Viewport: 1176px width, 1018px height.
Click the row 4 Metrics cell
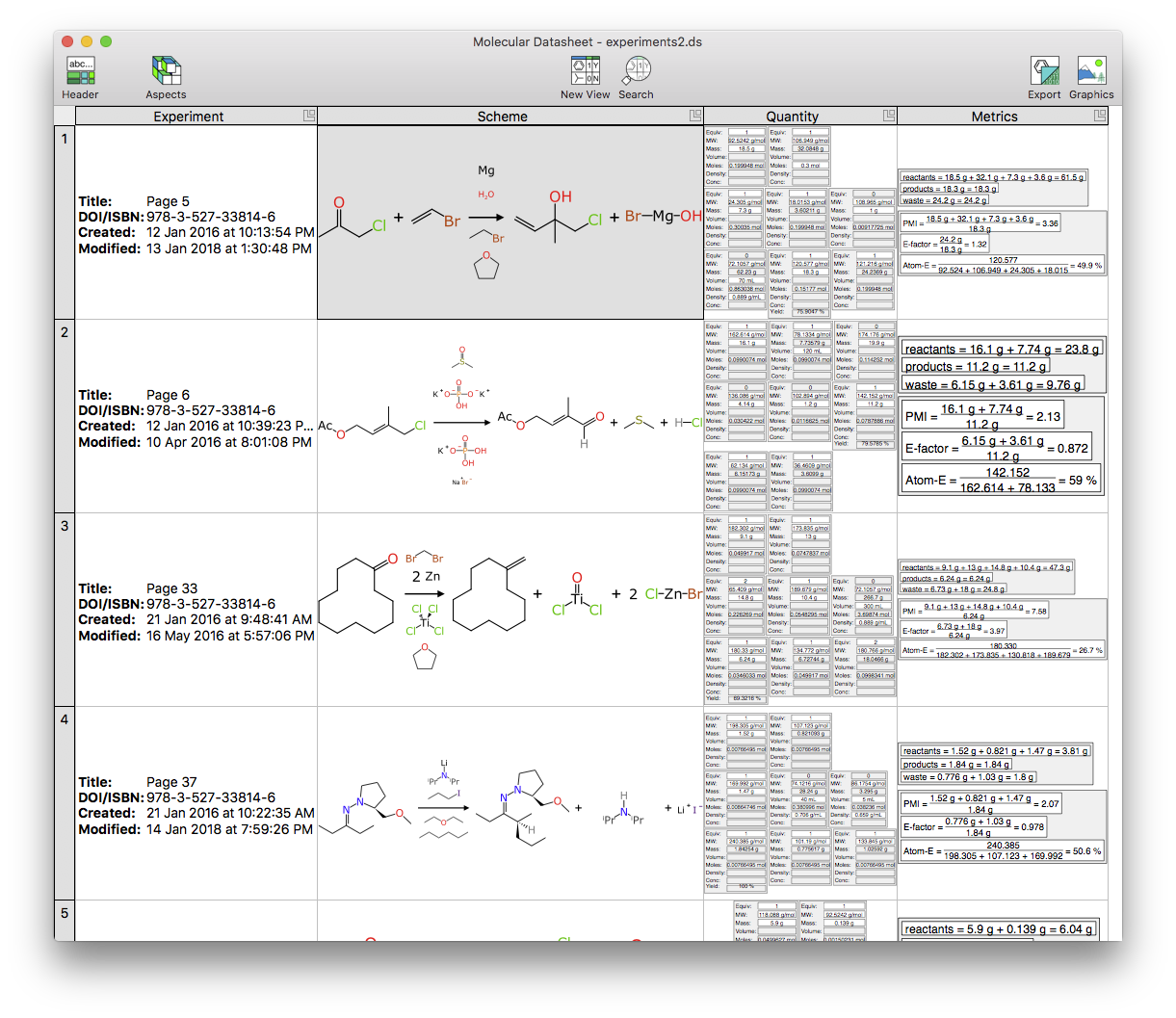pos(1002,803)
